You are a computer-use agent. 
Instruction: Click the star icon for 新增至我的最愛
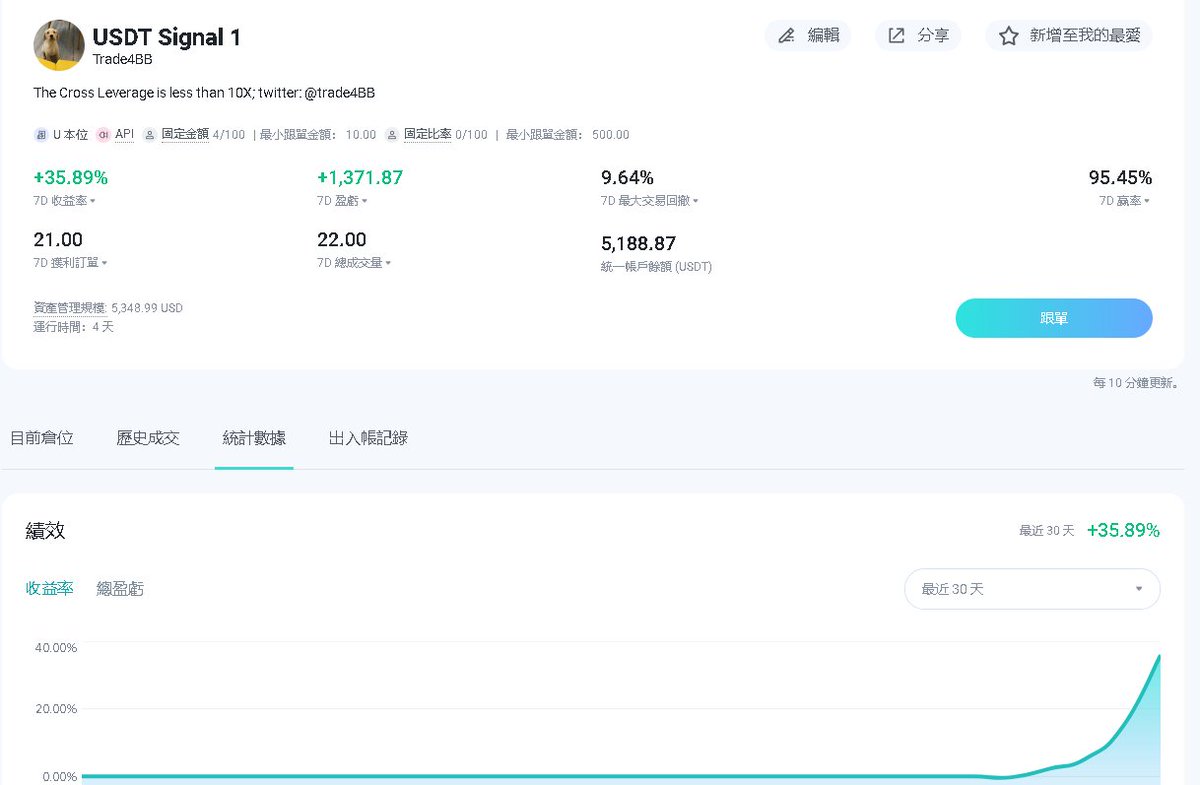point(1009,35)
